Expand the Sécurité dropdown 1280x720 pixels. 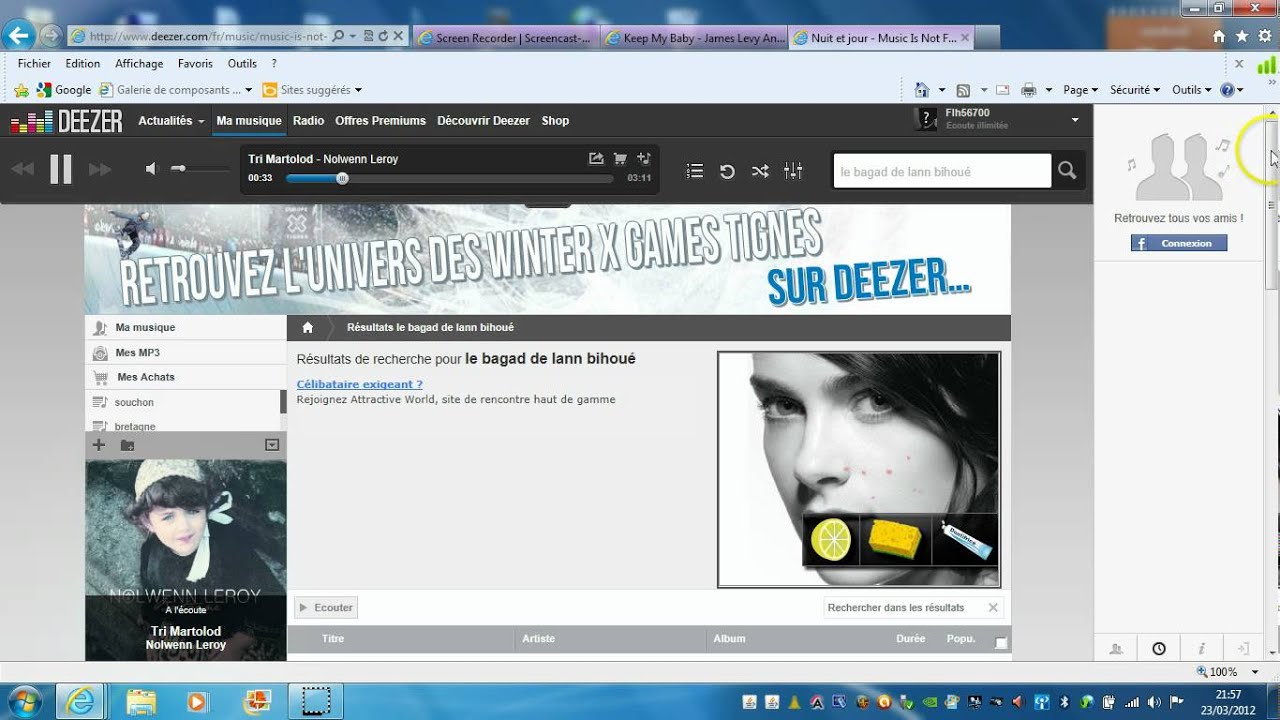pyautogui.click(x=1135, y=90)
